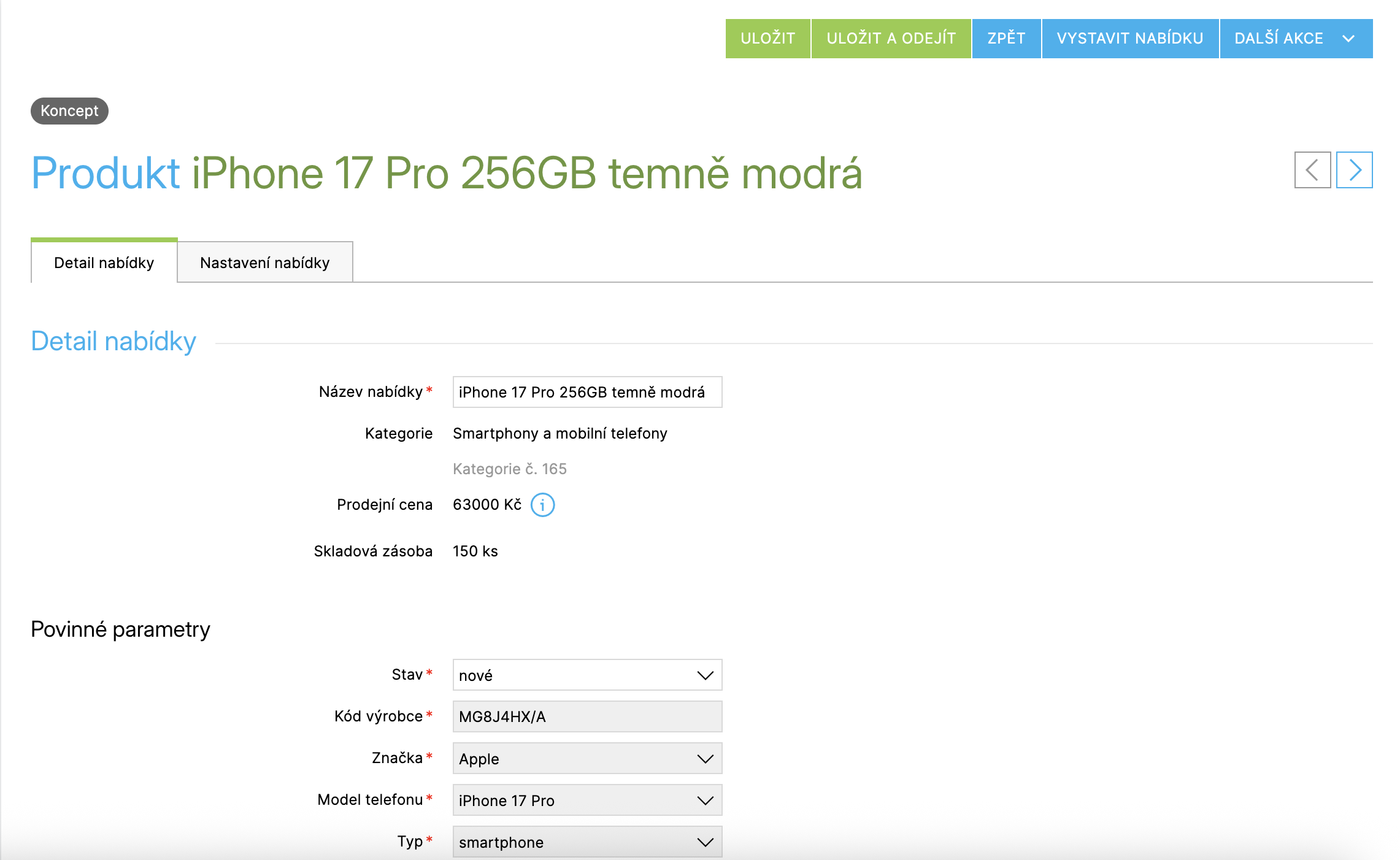Expand the Typ dropdown showing smartphone
The width and height of the screenshot is (1400, 860).
pyautogui.click(x=587, y=842)
